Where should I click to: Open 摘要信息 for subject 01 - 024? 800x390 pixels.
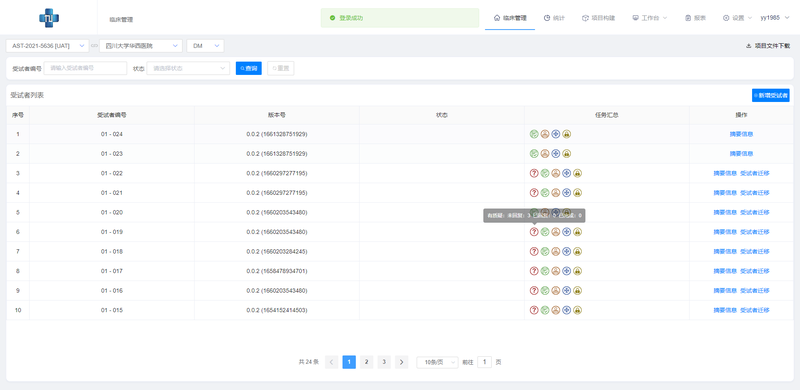tap(741, 134)
